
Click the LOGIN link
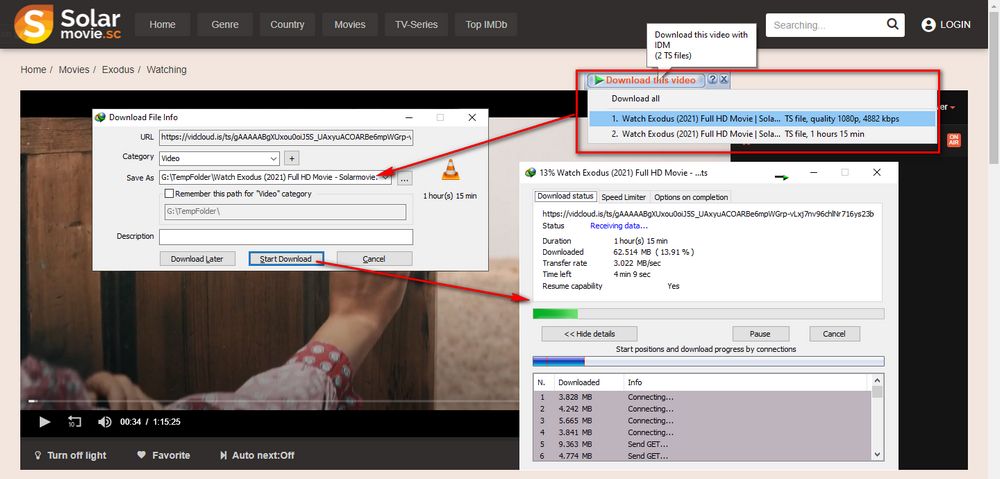point(955,25)
